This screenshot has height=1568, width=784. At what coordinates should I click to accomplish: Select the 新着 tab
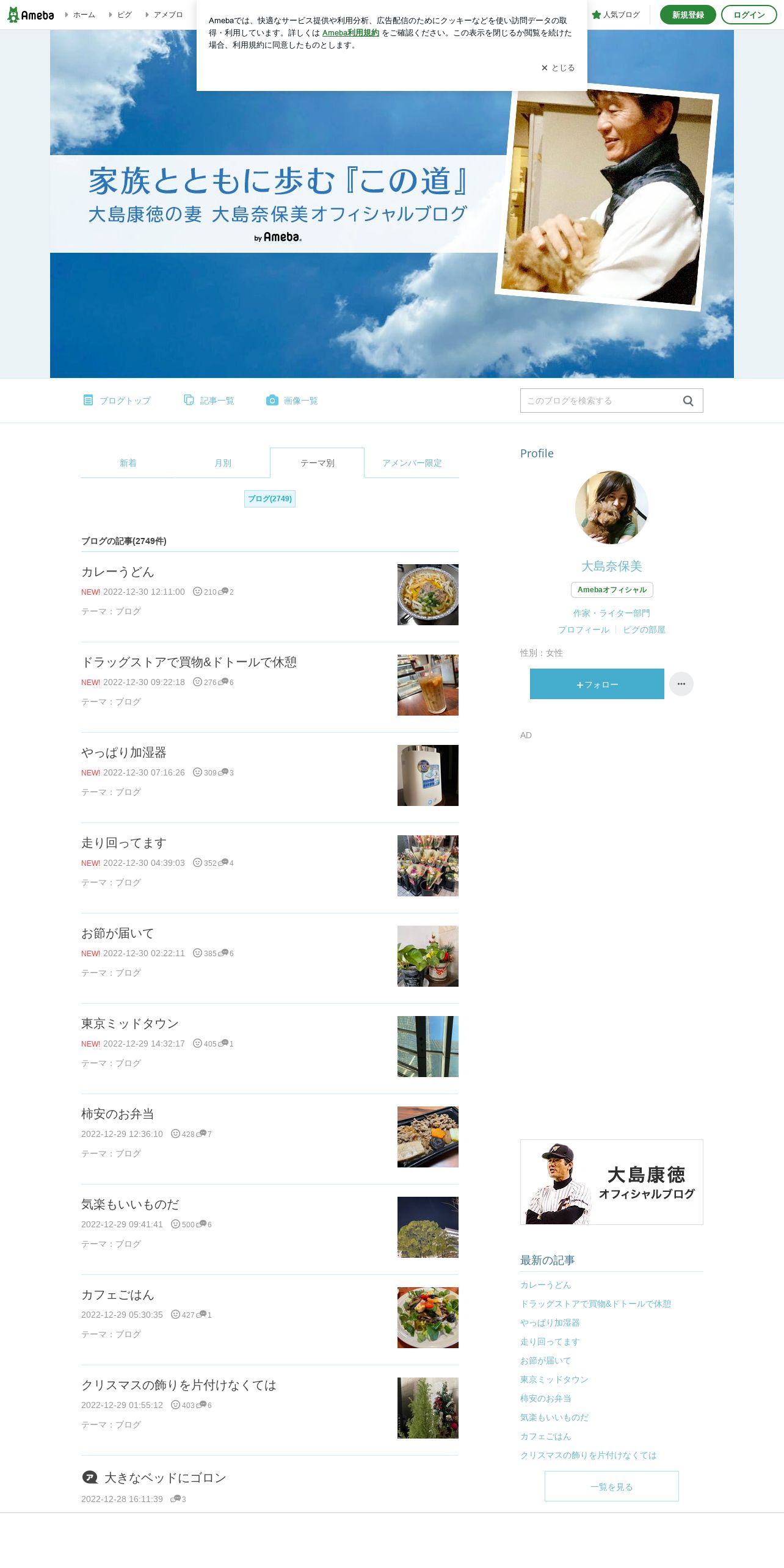128,463
